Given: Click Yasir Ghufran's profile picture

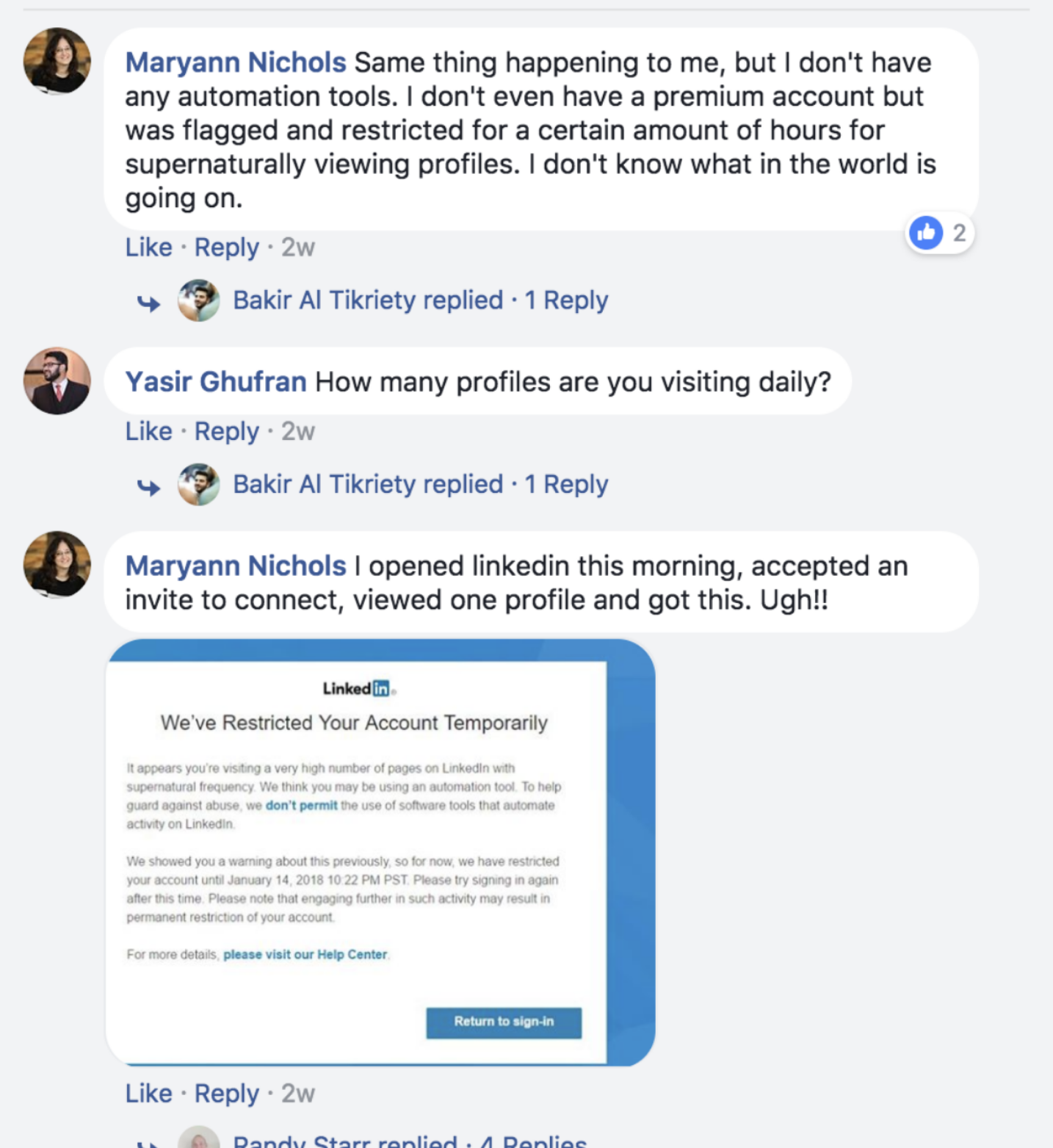Looking at the screenshot, I should pyautogui.click(x=57, y=381).
